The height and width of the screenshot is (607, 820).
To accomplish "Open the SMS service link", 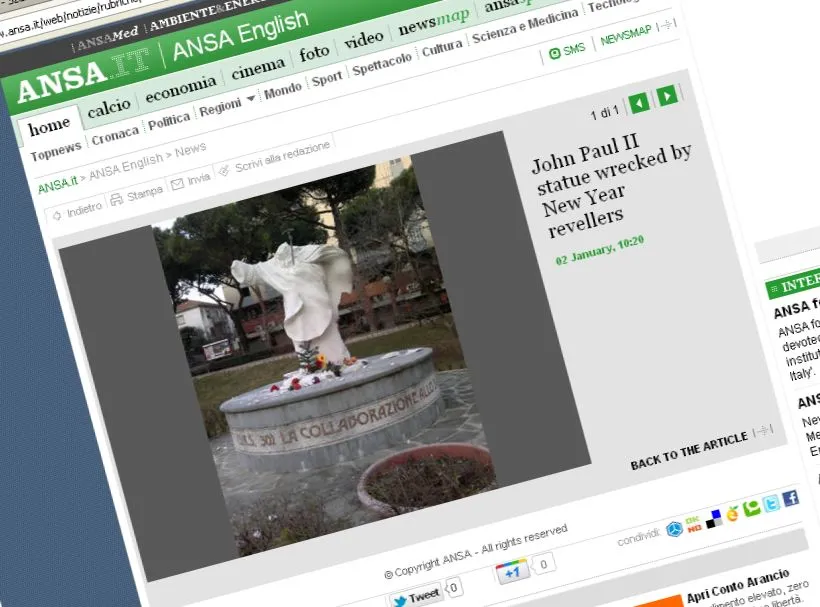I will (x=568, y=50).
